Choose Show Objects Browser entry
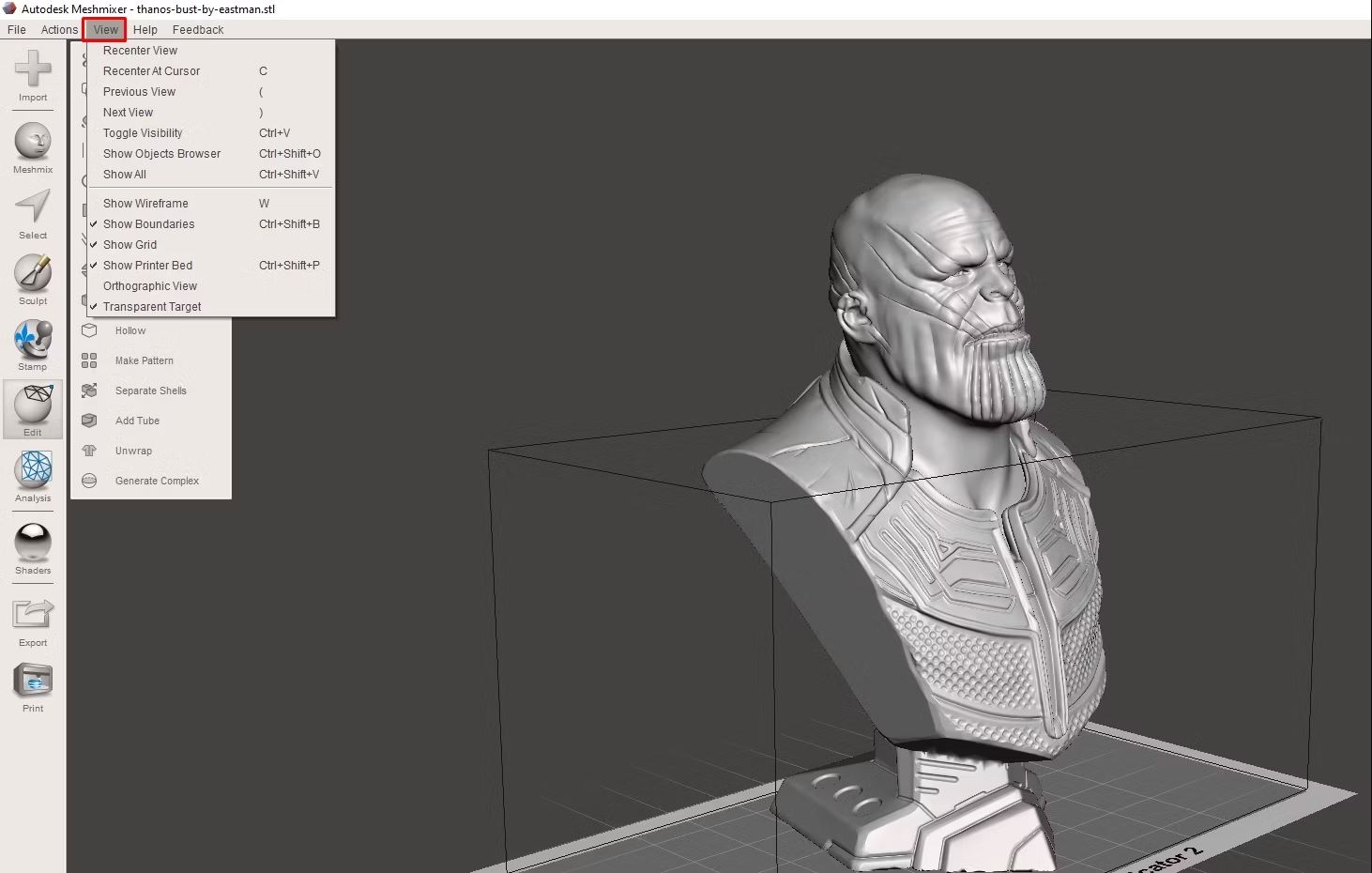 coord(211,154)
